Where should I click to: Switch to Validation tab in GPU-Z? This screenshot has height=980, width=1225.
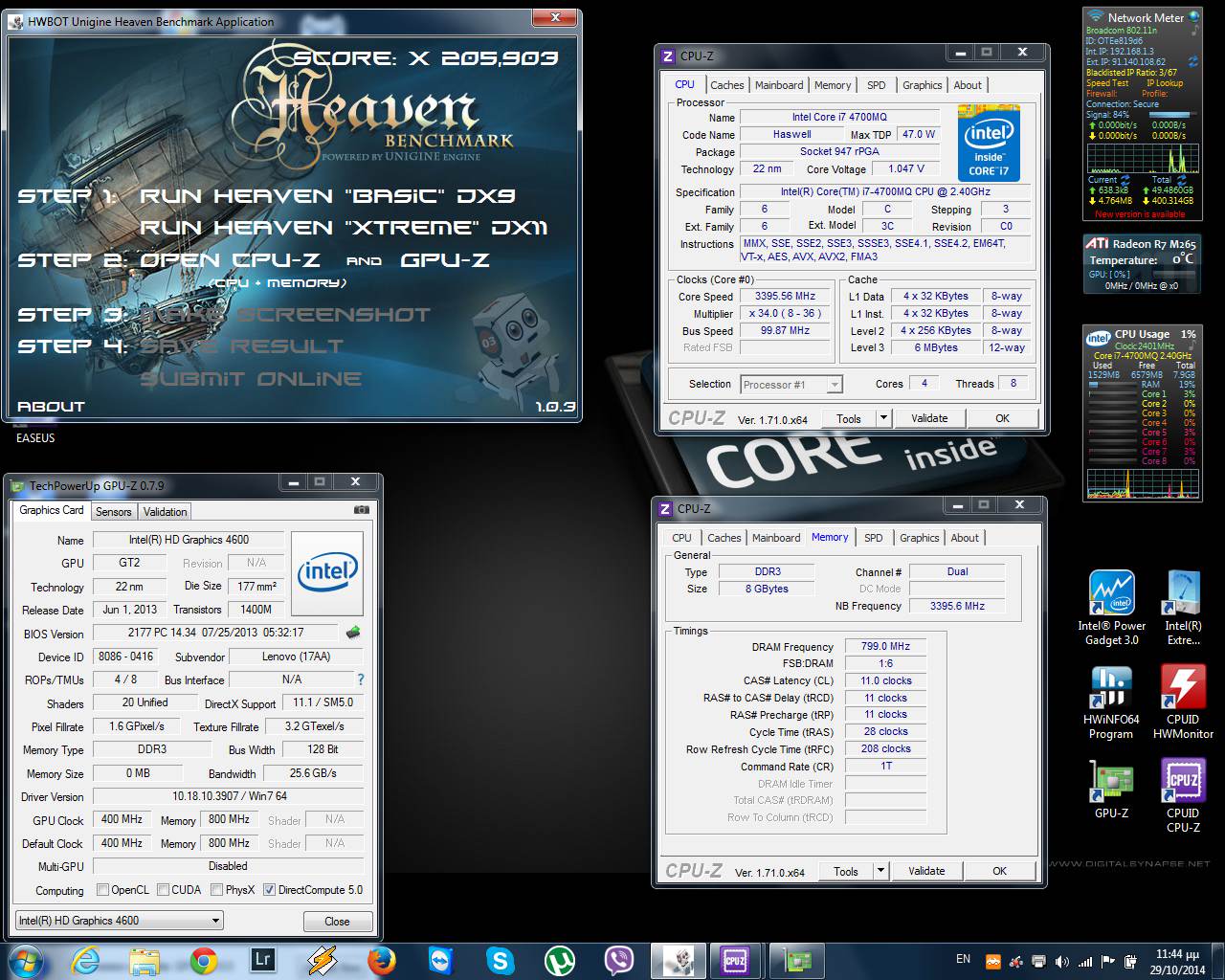166,512
